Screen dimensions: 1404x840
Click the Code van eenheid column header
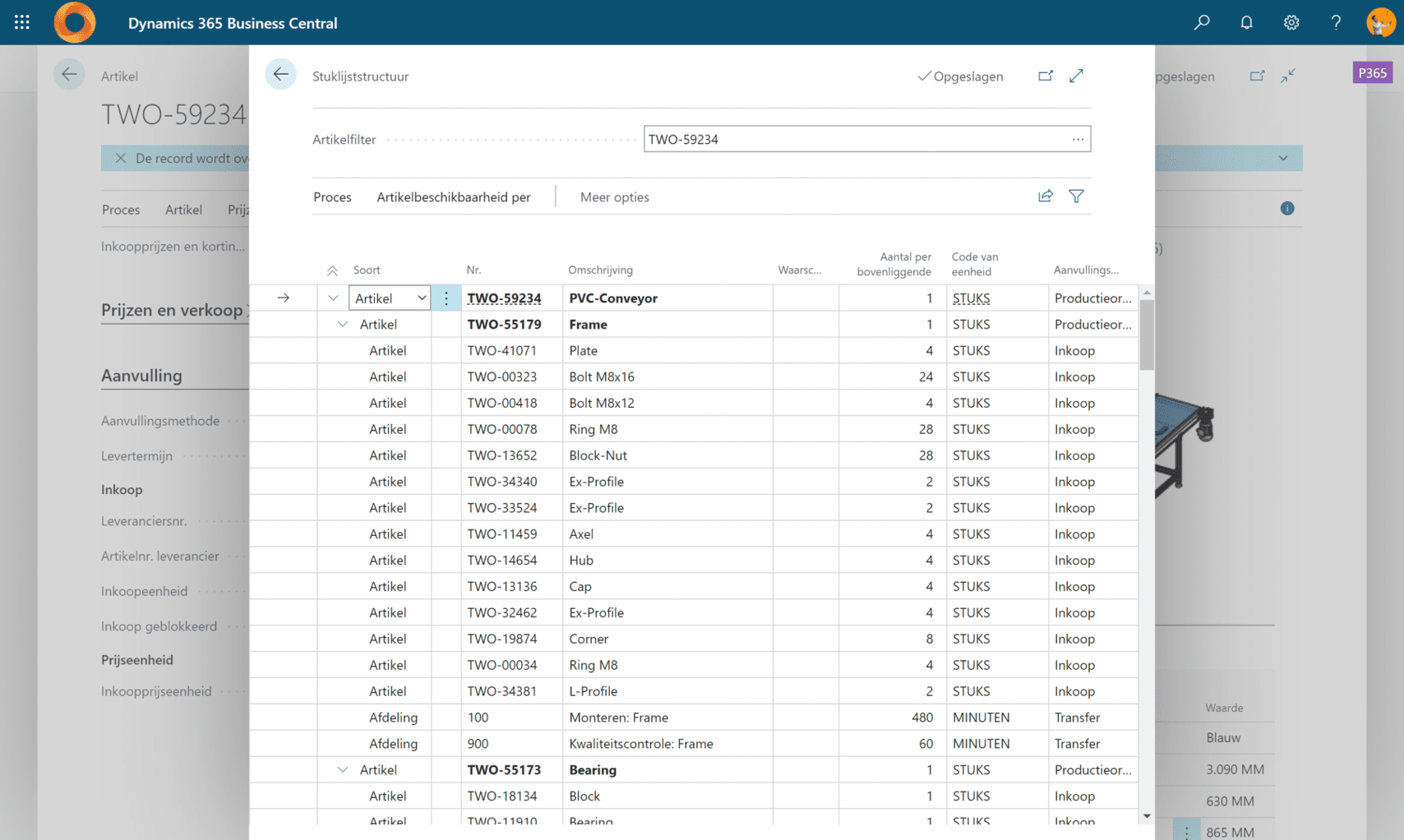point(975,264)
